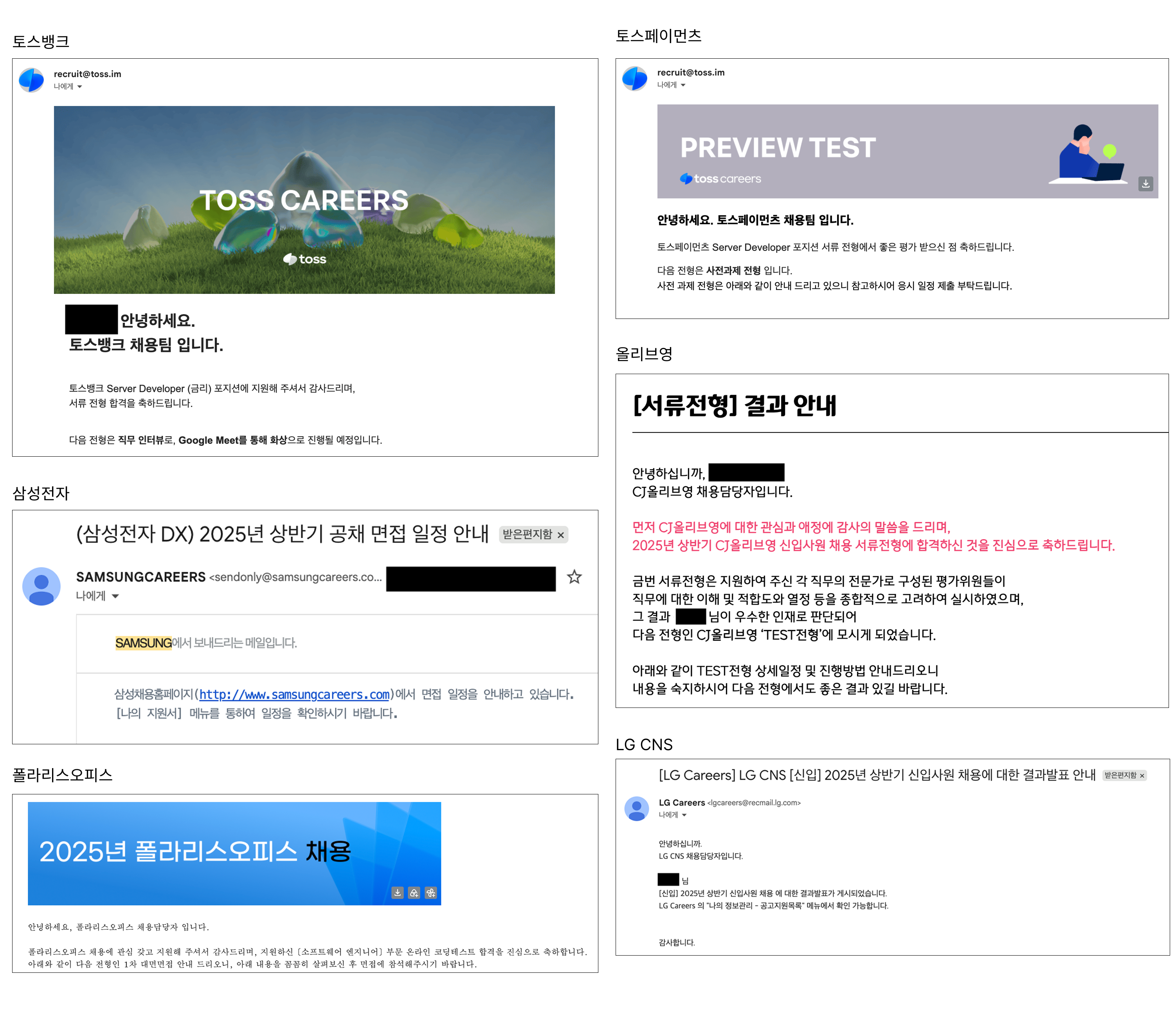This screenshot has width=1176, height=1019.
Task: Save the 폴라리스오피스 banner to Photos
Action: pos(431,893)
